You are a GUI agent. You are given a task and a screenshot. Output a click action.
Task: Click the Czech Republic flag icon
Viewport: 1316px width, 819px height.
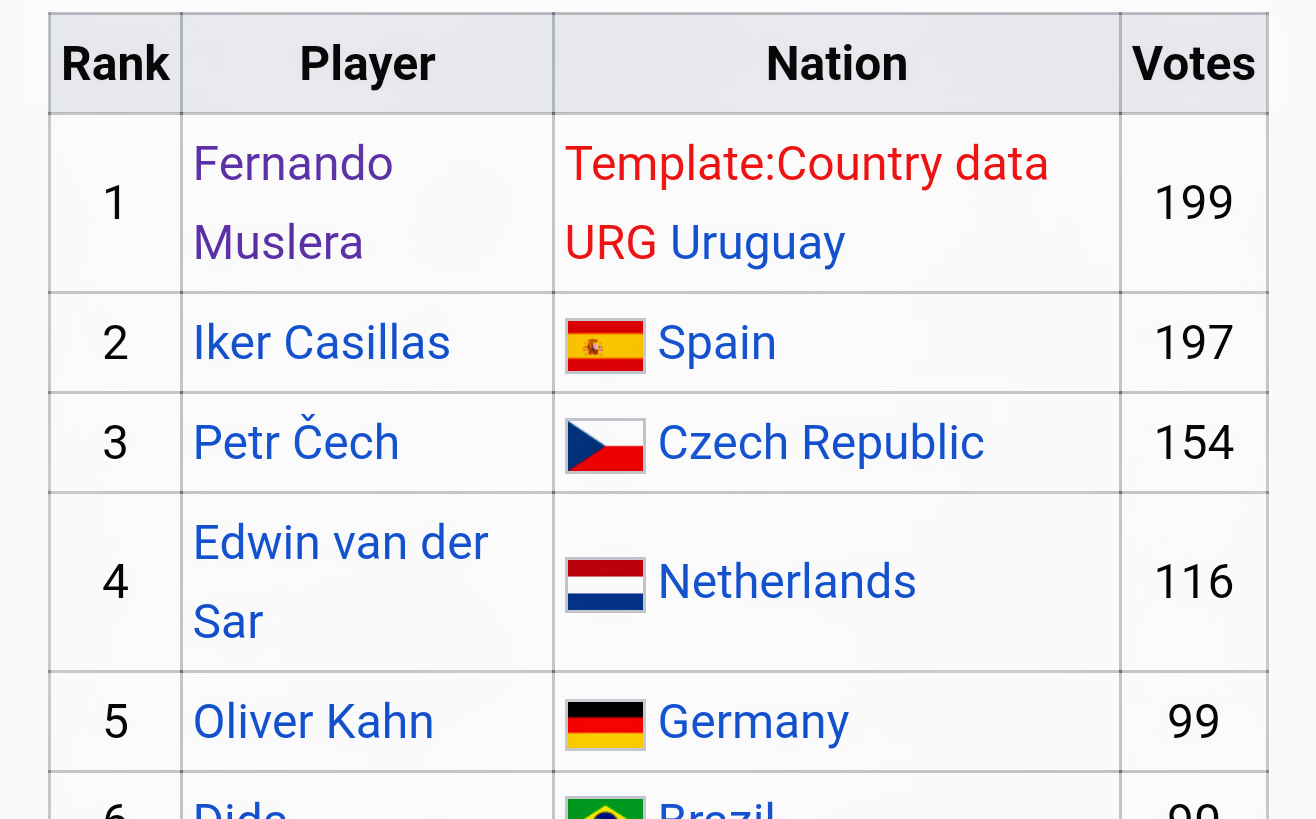click(x=605, y=445)
